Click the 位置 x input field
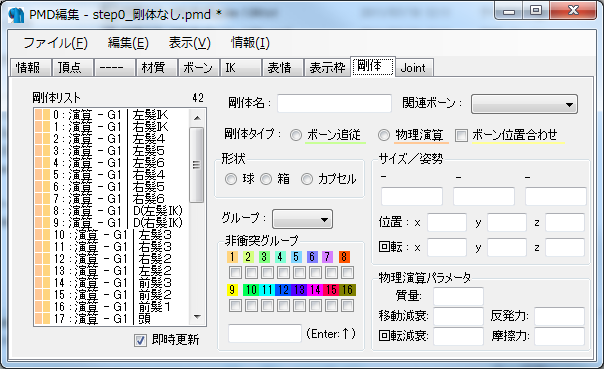The image size is (604, 369). (x=447, y=223)
